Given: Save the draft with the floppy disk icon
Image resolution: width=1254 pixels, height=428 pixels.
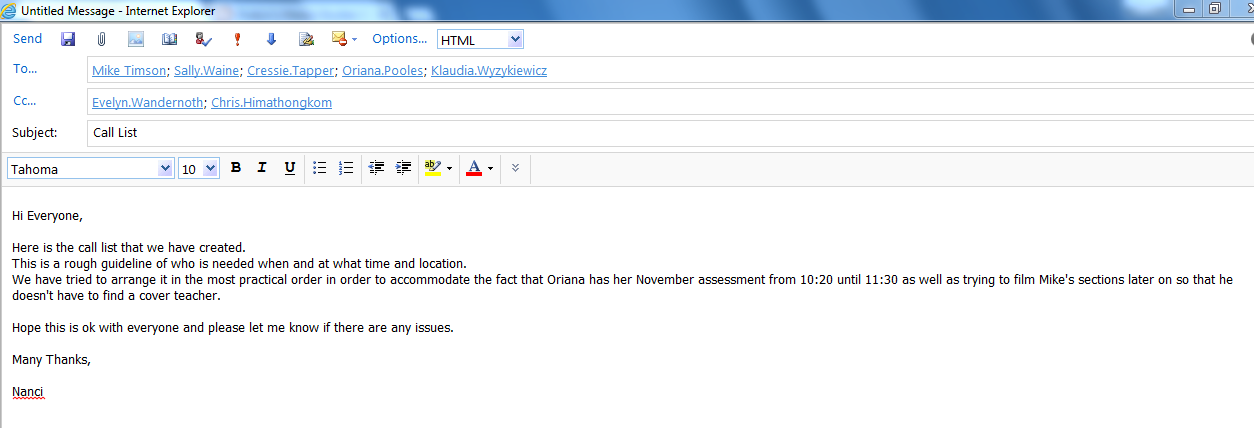Looking at the screenshot, I should 68,39.
